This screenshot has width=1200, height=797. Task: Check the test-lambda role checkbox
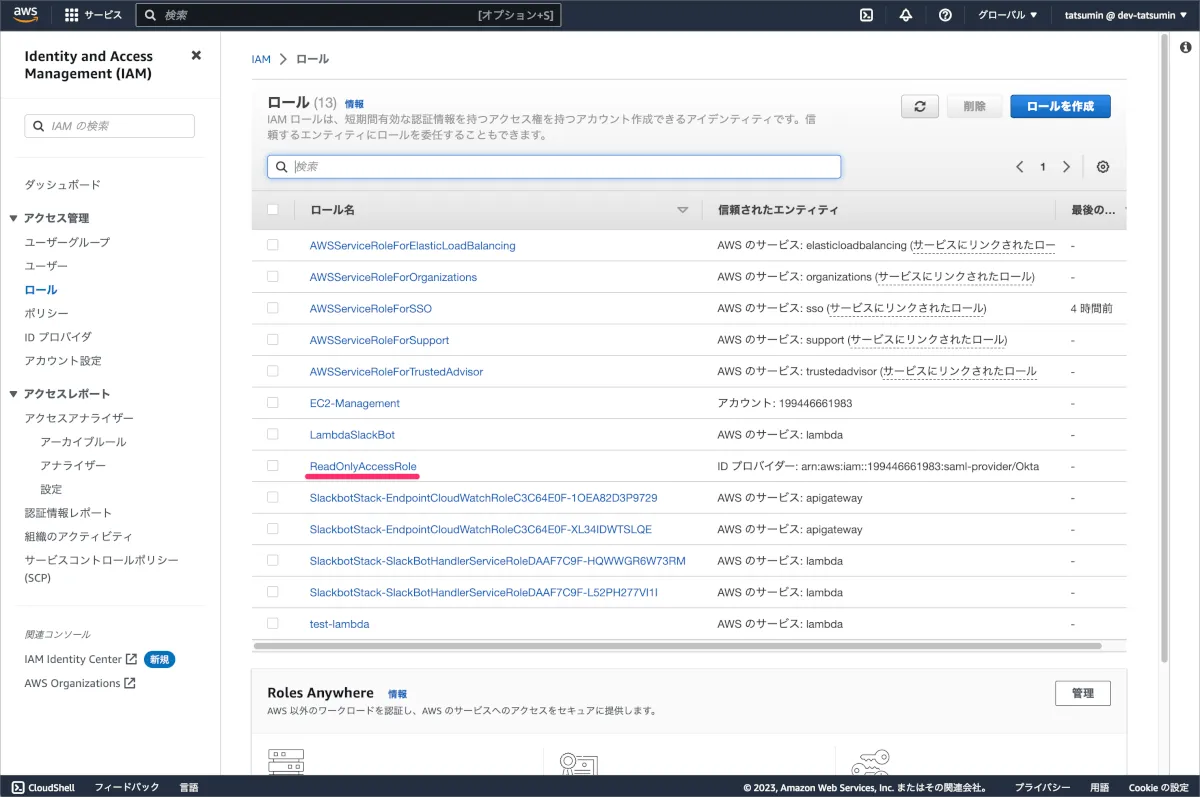[x=273, y=624]
